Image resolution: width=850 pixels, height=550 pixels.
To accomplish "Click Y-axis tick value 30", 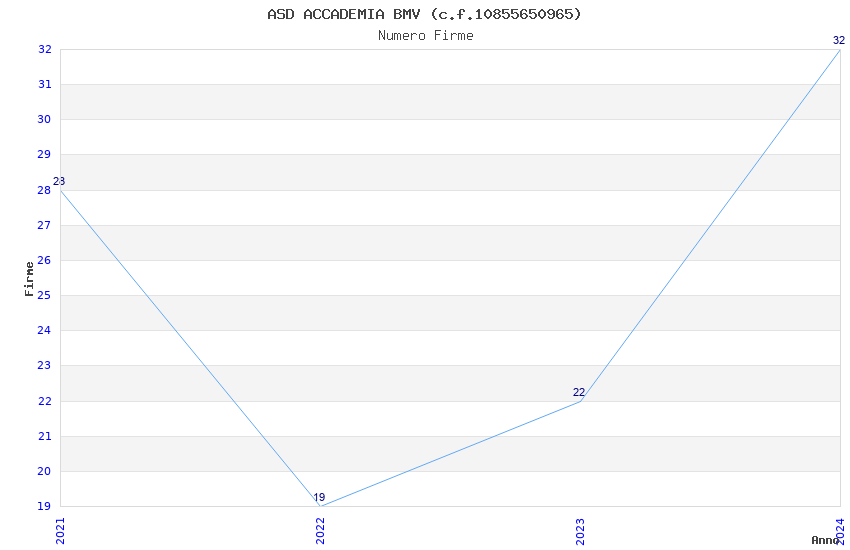I will coord(44,120).
